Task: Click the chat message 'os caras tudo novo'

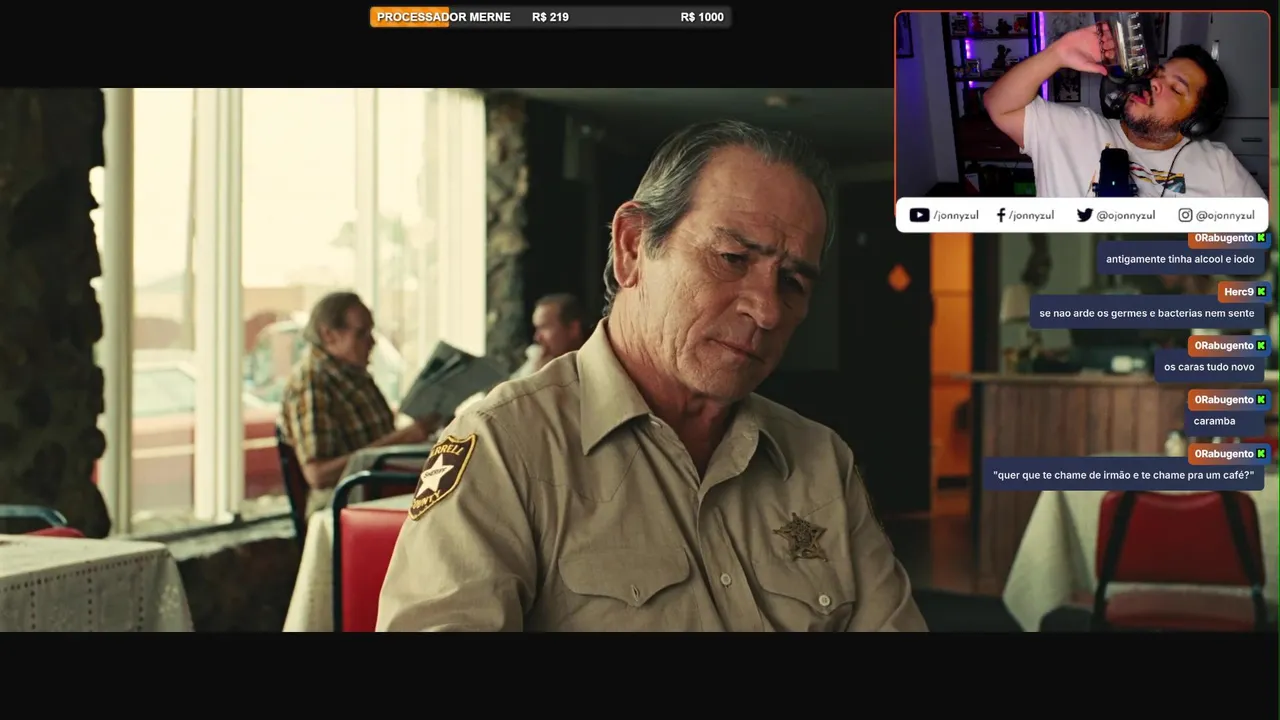Action: [1209, 367]
